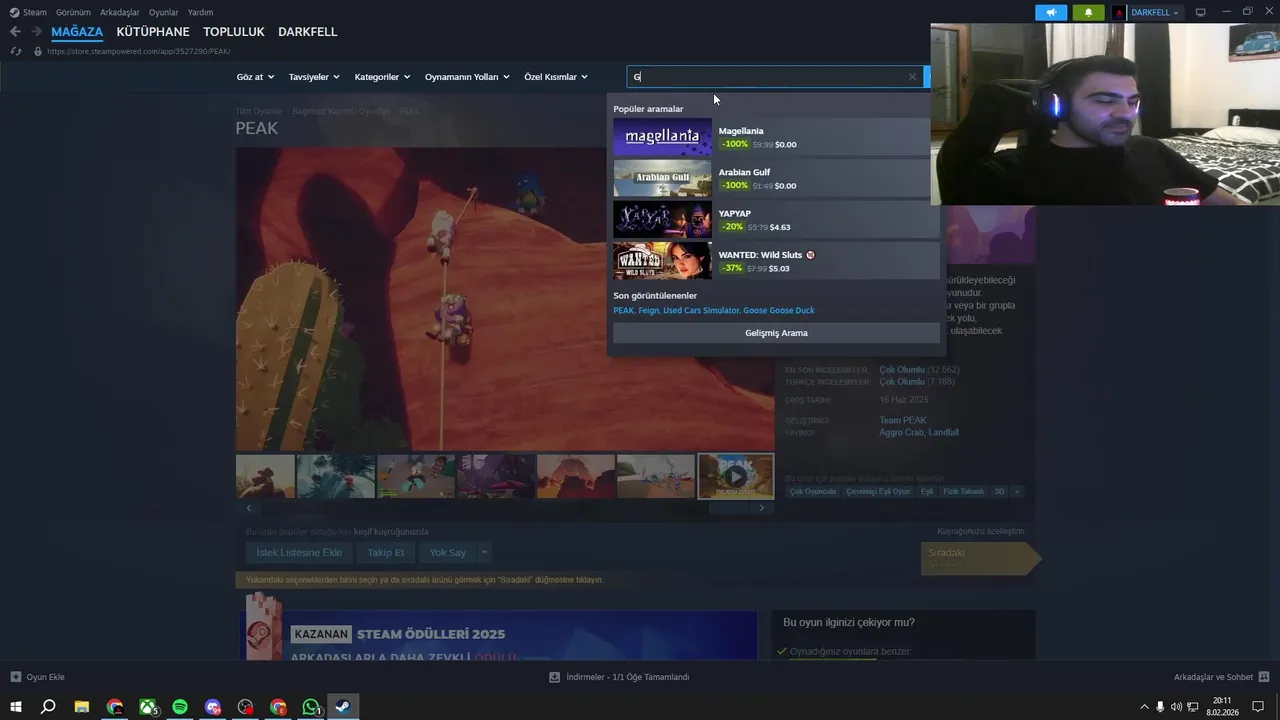The width and height of the screenshot is (1280, 720).
Task: Open the DARKFELL profile tab
Action: tap(308, 32)
